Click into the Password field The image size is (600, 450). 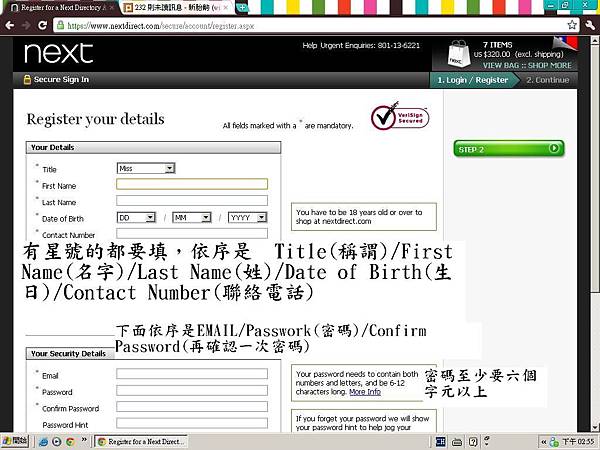(192, 390)
